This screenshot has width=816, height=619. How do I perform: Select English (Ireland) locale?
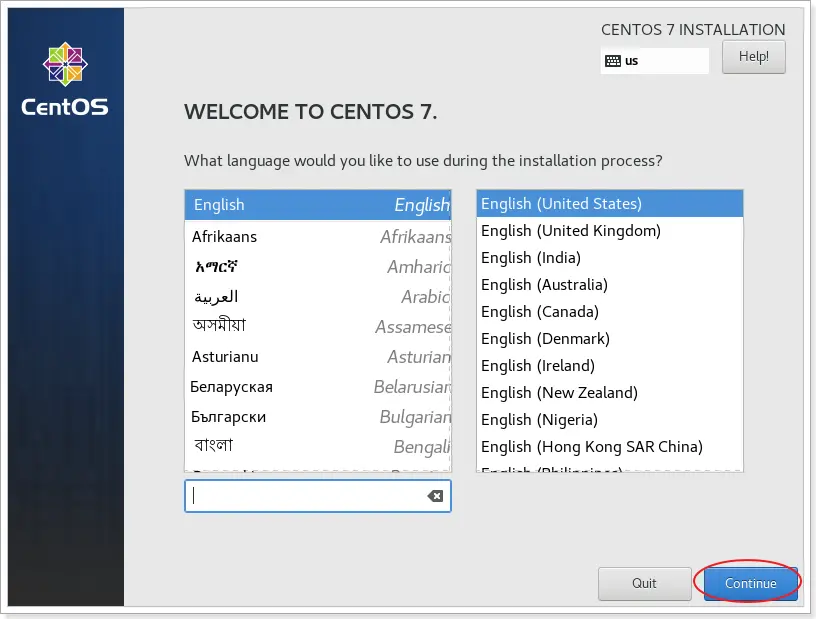coord(610,366)
